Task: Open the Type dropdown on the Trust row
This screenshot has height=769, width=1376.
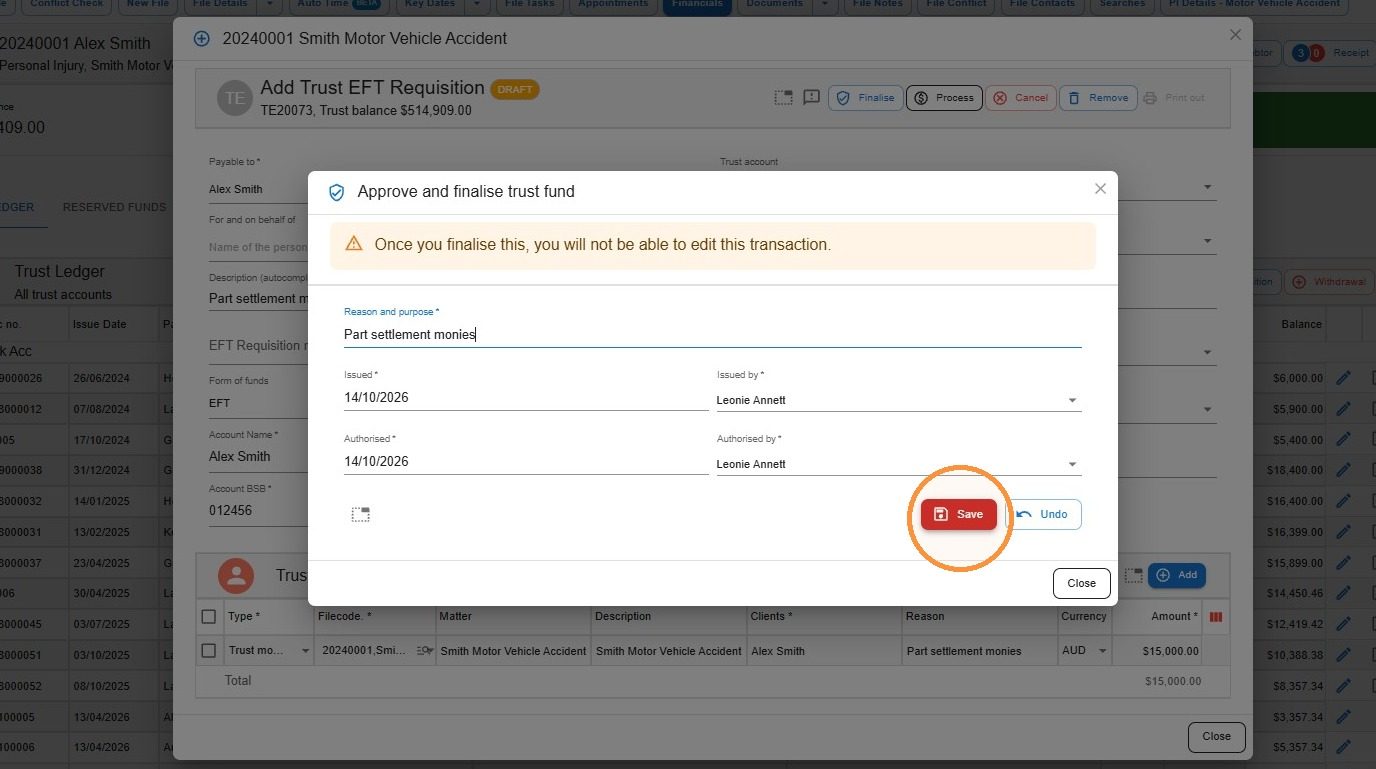Action: pos(306,651)
